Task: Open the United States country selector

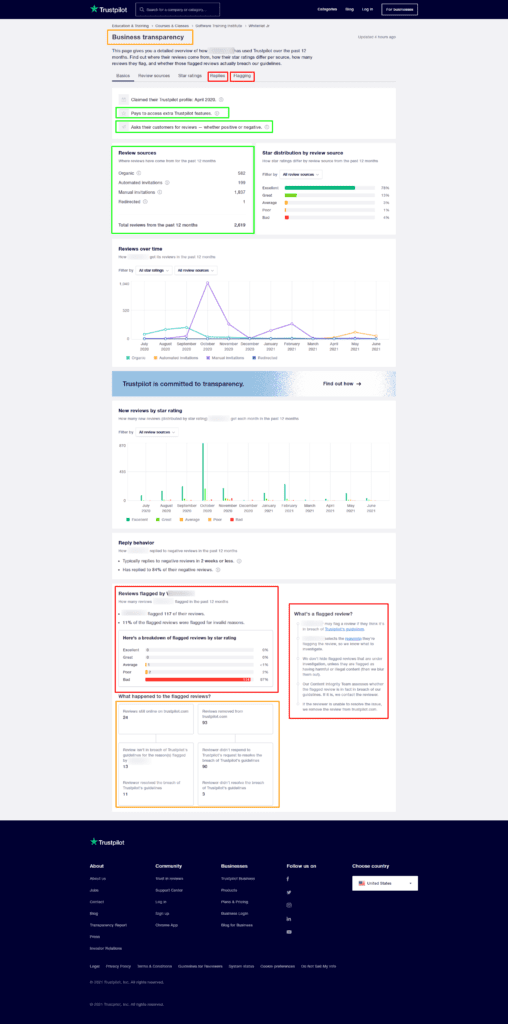Action: pyautogui.click(x=385, y=883)
